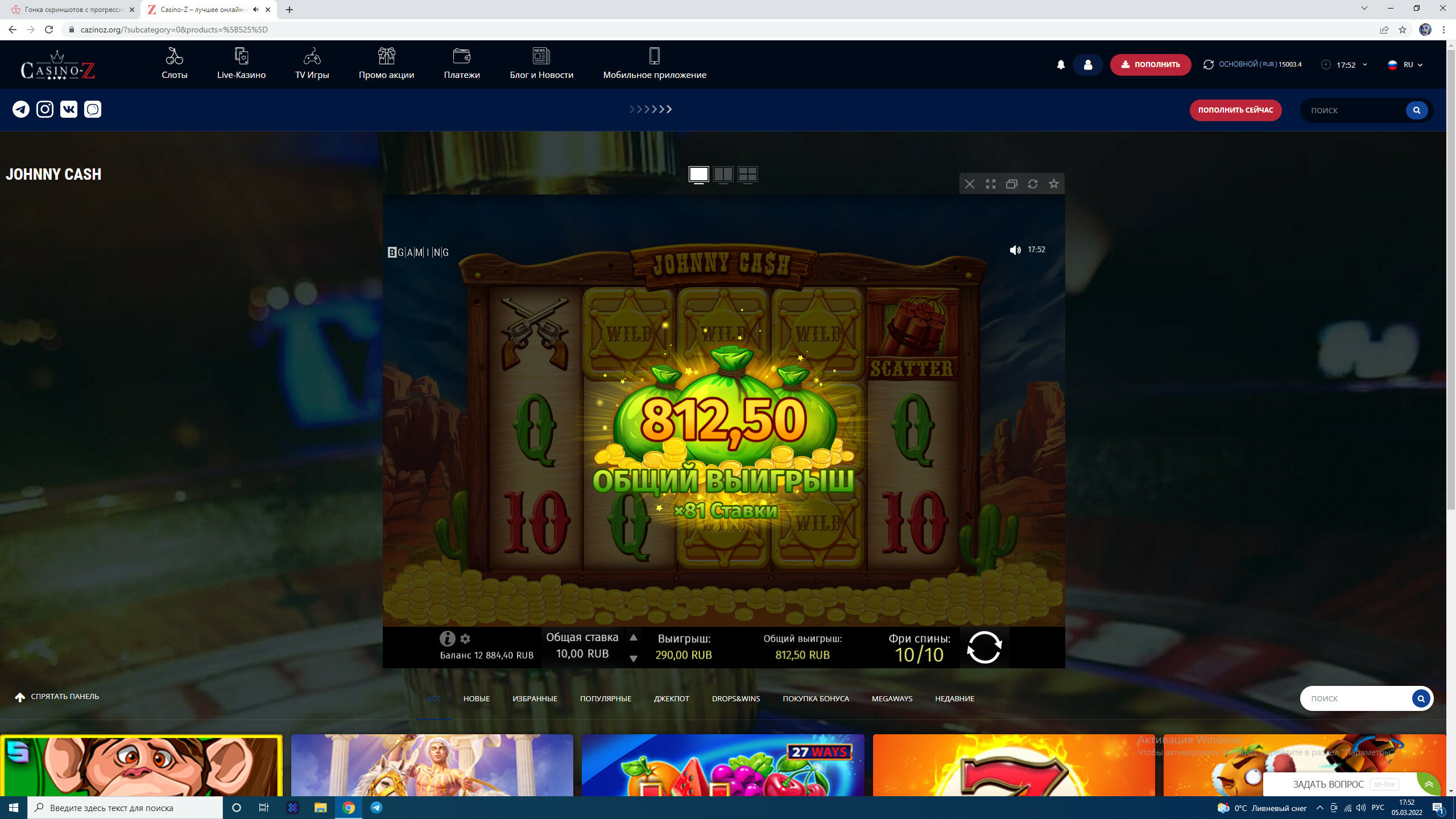Open the game info icon
Viewport: 1456px width, 819px height.
click(x=447, y=639)
